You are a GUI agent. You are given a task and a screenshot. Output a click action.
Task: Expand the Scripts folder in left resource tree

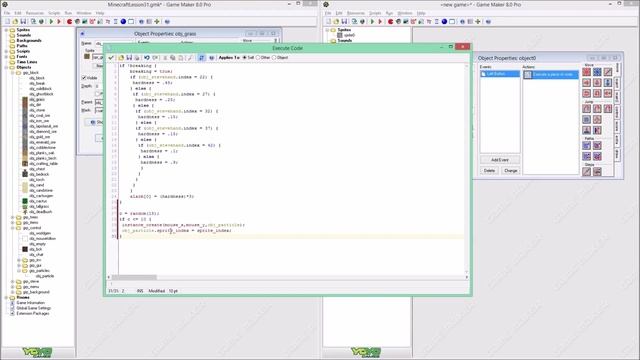coord(7,51)
